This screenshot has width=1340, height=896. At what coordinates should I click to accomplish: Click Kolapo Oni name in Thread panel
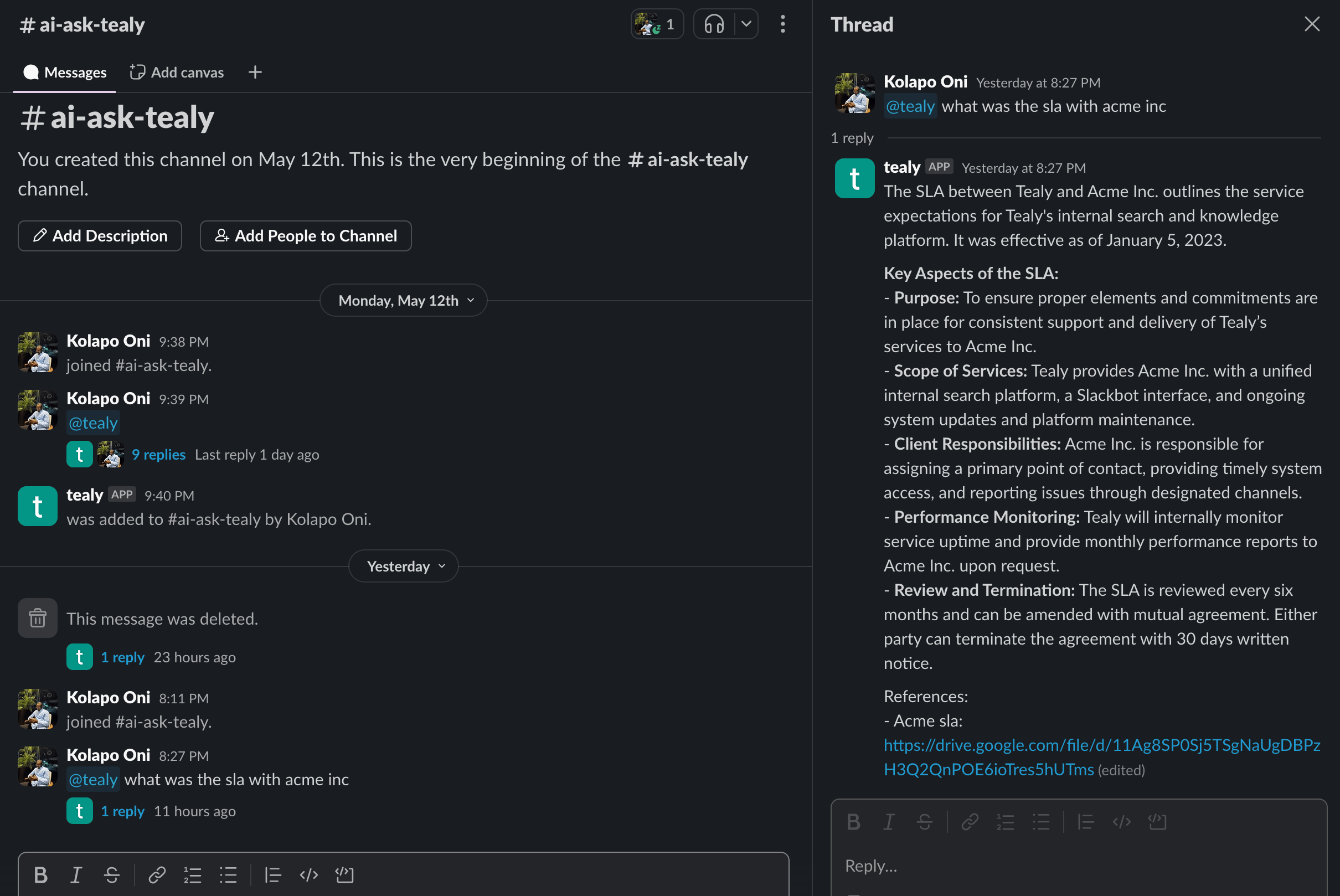point(925,82)
